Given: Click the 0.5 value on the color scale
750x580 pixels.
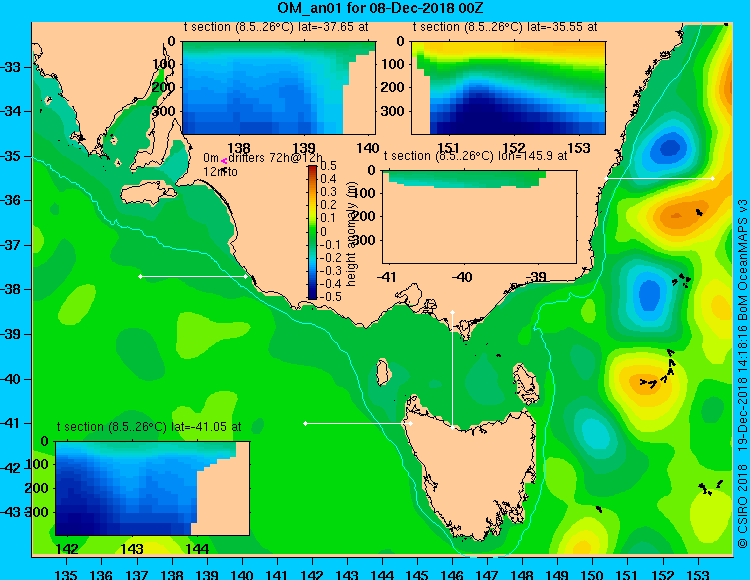Looking at the screenshot, I should pos(328,166).
